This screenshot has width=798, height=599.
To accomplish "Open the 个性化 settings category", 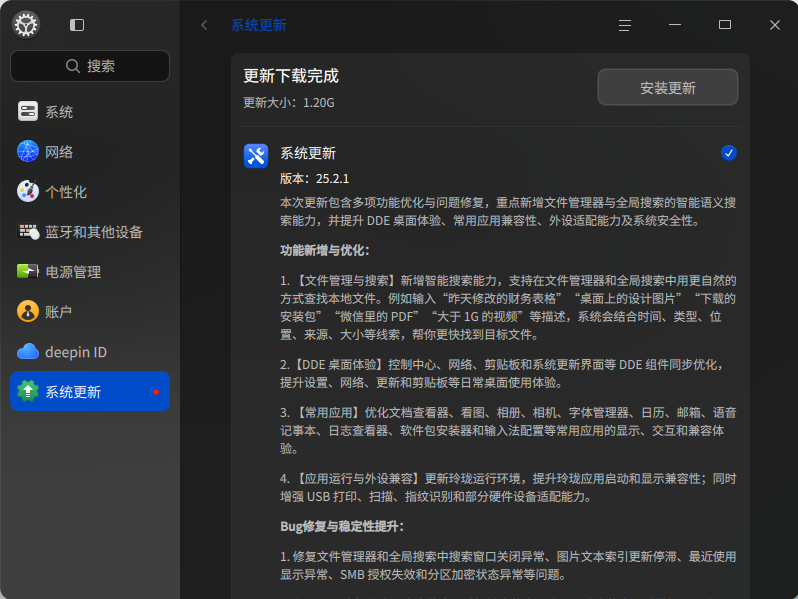I will pyautogui.click(x=90, y=192).
